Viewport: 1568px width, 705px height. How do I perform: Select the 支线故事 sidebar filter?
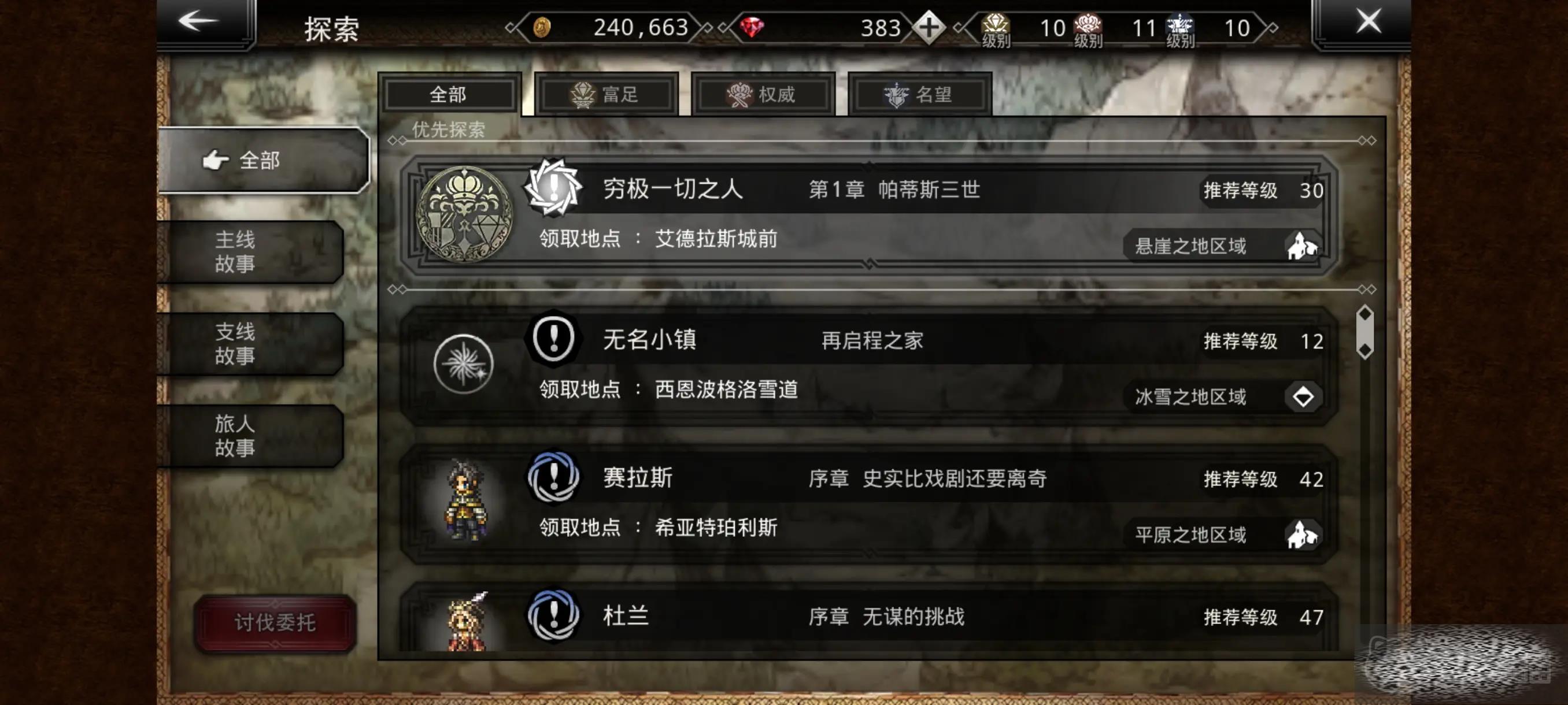pos(250,343)
